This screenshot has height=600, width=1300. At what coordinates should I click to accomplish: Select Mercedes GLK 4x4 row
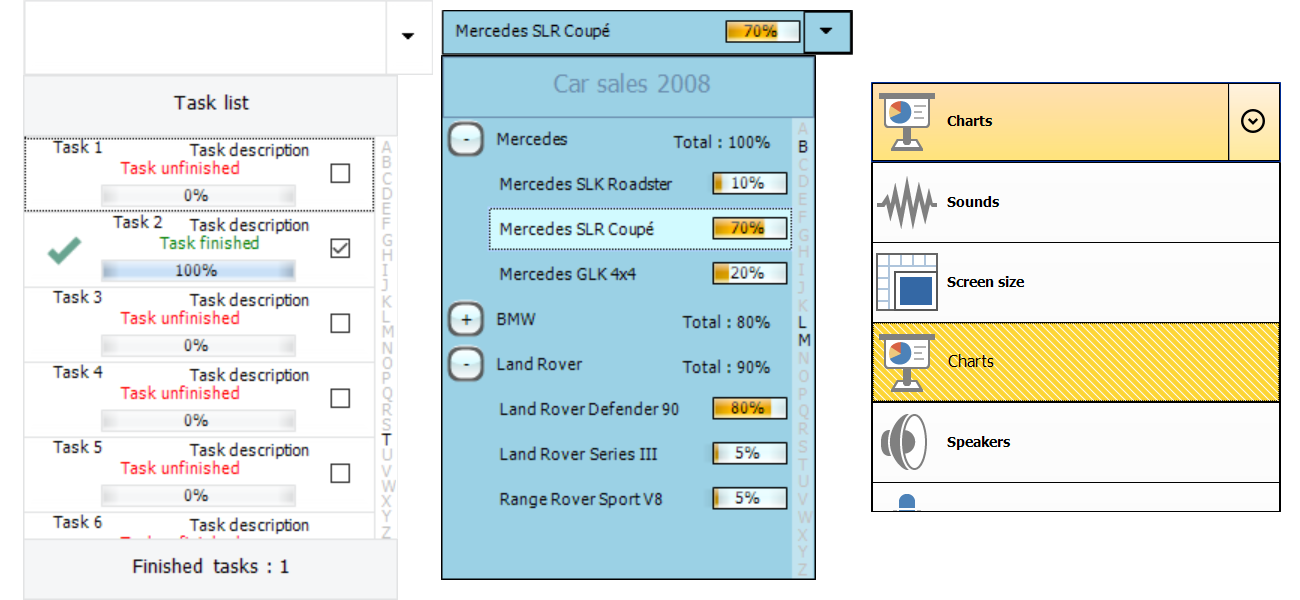[x=640, y=274]
